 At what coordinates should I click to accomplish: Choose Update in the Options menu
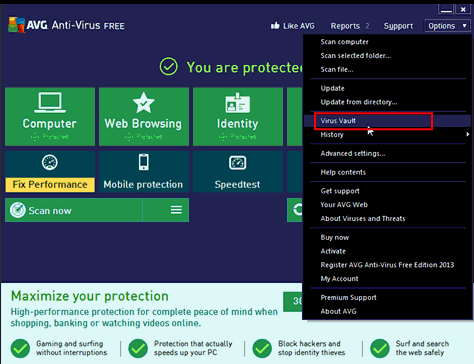click(x=332, y=88)
